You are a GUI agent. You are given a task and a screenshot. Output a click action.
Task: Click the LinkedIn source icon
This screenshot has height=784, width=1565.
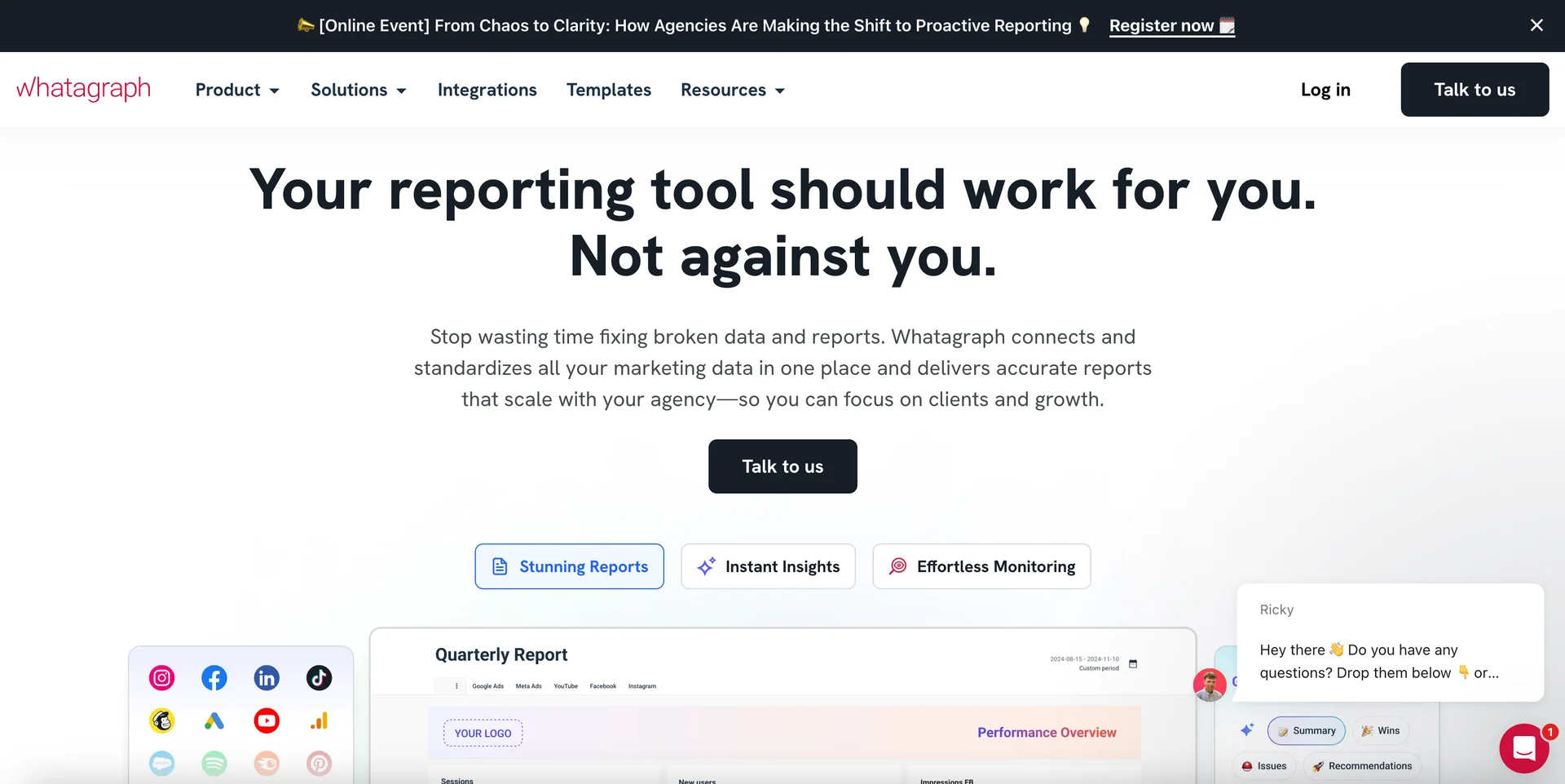(266, 677)
